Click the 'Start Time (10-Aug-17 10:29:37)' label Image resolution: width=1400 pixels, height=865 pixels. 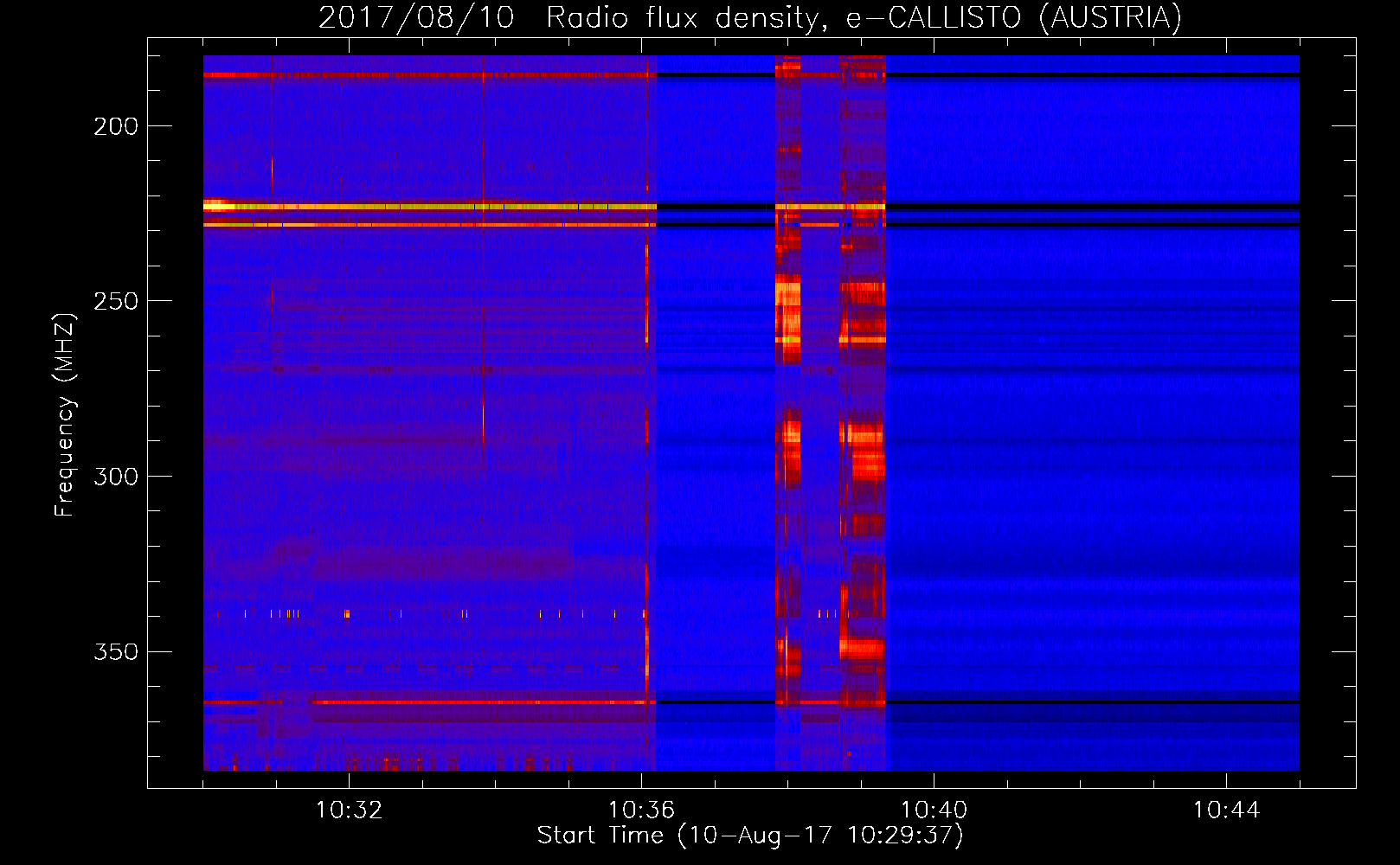pyautogui.click(x=750, y=835)
